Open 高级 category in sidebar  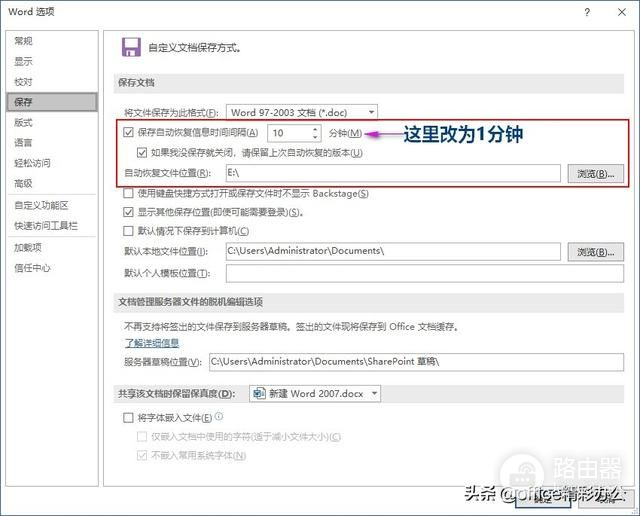coord(52,183)
